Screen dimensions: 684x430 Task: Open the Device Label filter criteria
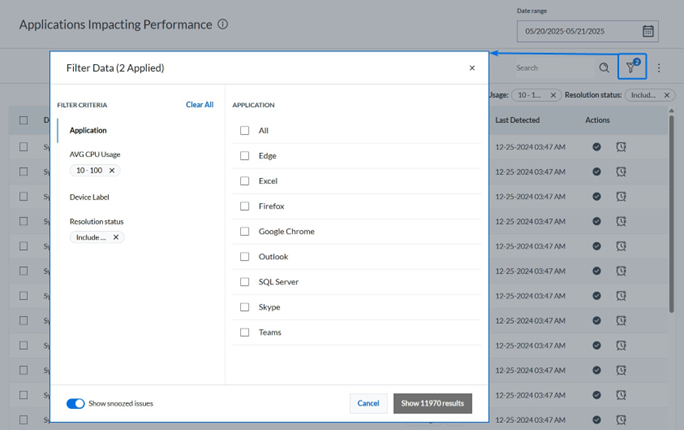[89, 197]
